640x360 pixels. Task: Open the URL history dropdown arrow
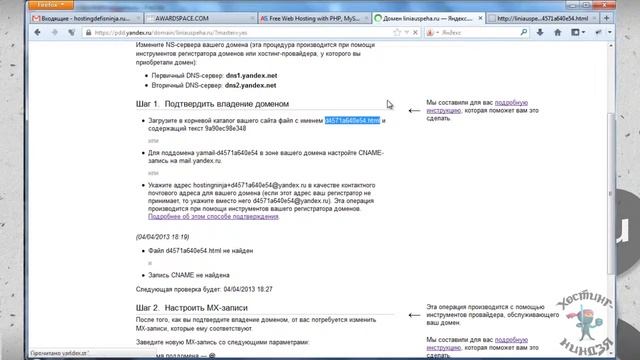pos(407,32)
